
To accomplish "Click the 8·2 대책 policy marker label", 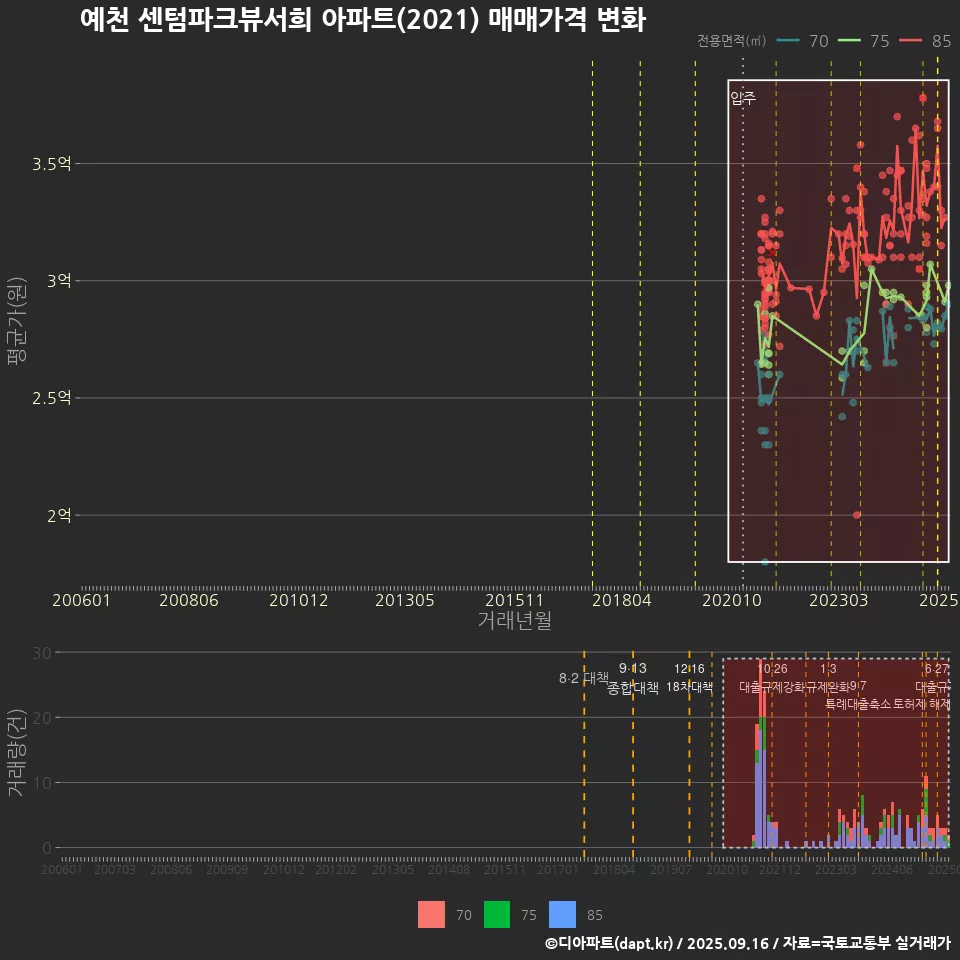I will [583, 678].
